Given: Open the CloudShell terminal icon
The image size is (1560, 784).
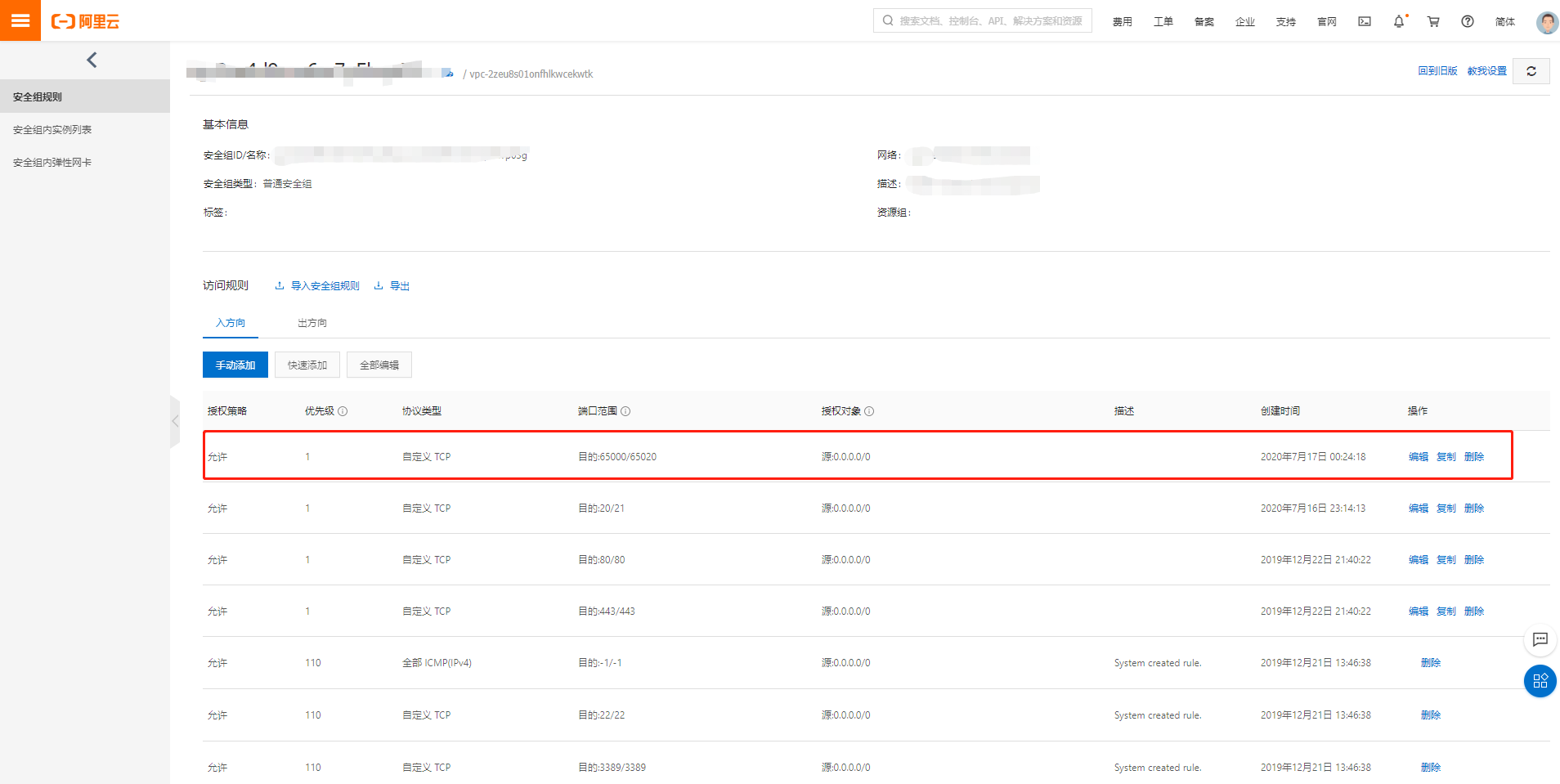Looking at the screenshot, I should (1364, 21).
